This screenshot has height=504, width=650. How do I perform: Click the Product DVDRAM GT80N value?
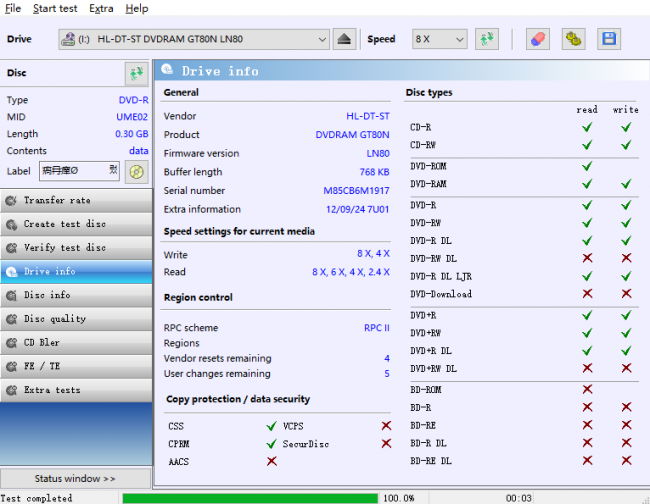(x=352, y=135)
